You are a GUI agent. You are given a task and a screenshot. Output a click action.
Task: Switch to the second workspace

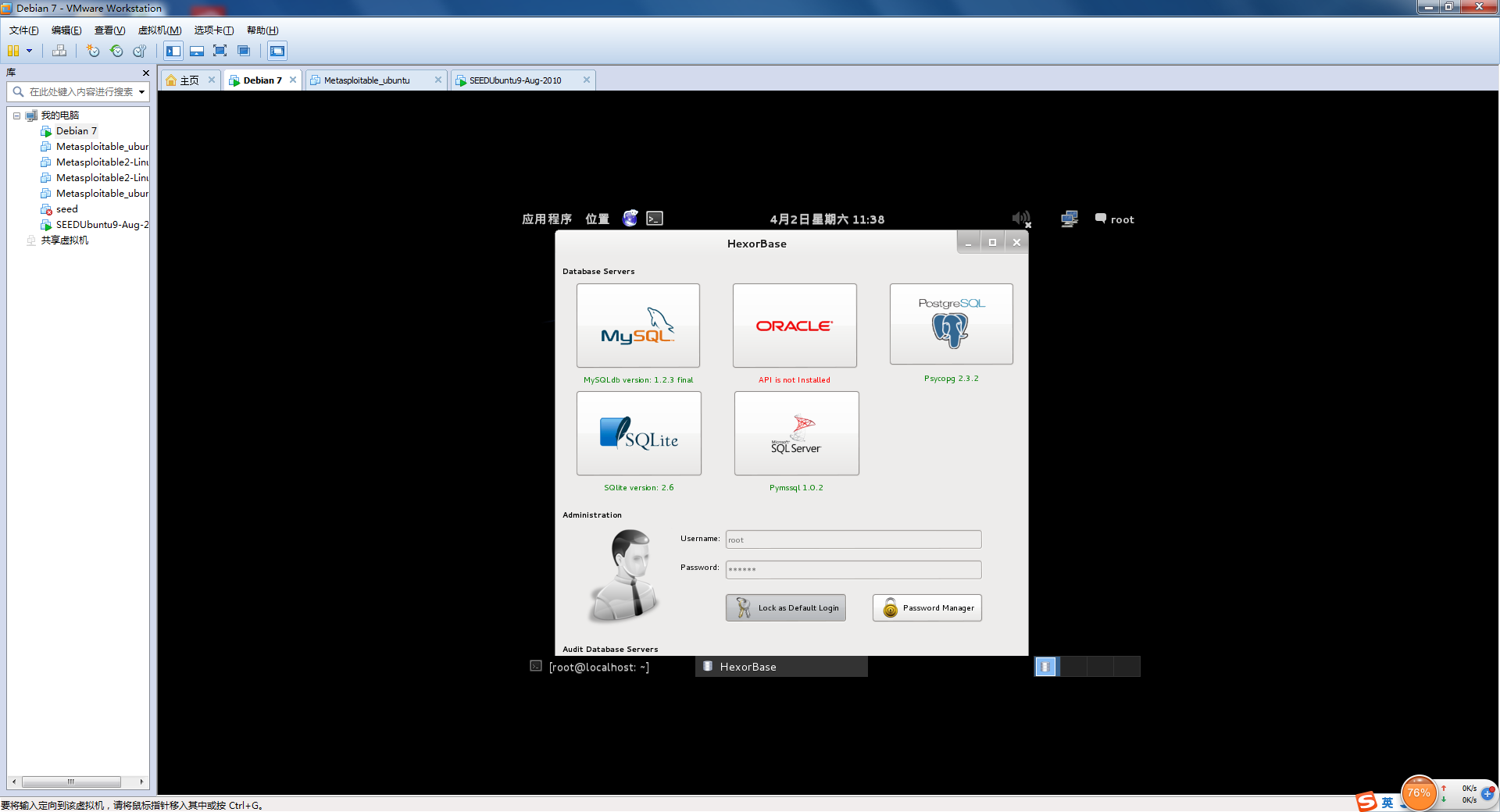tap(1073, 667)
